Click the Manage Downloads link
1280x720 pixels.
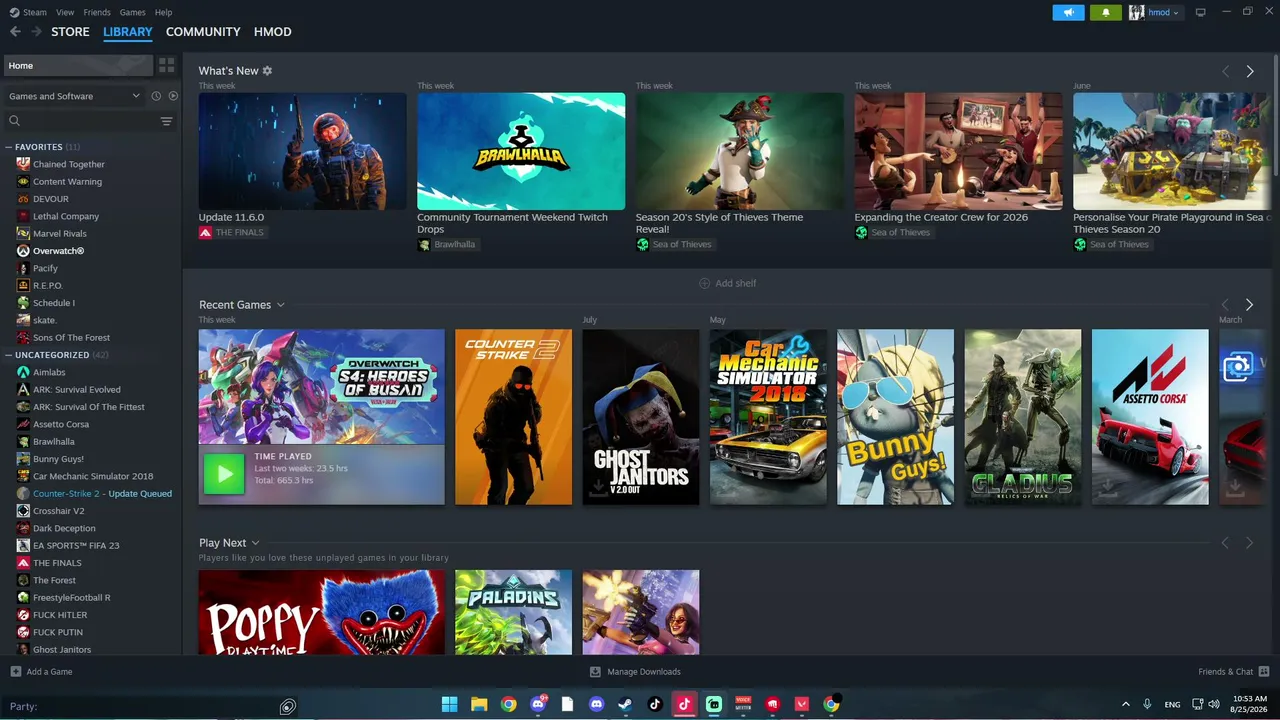[x=644, y=672]
